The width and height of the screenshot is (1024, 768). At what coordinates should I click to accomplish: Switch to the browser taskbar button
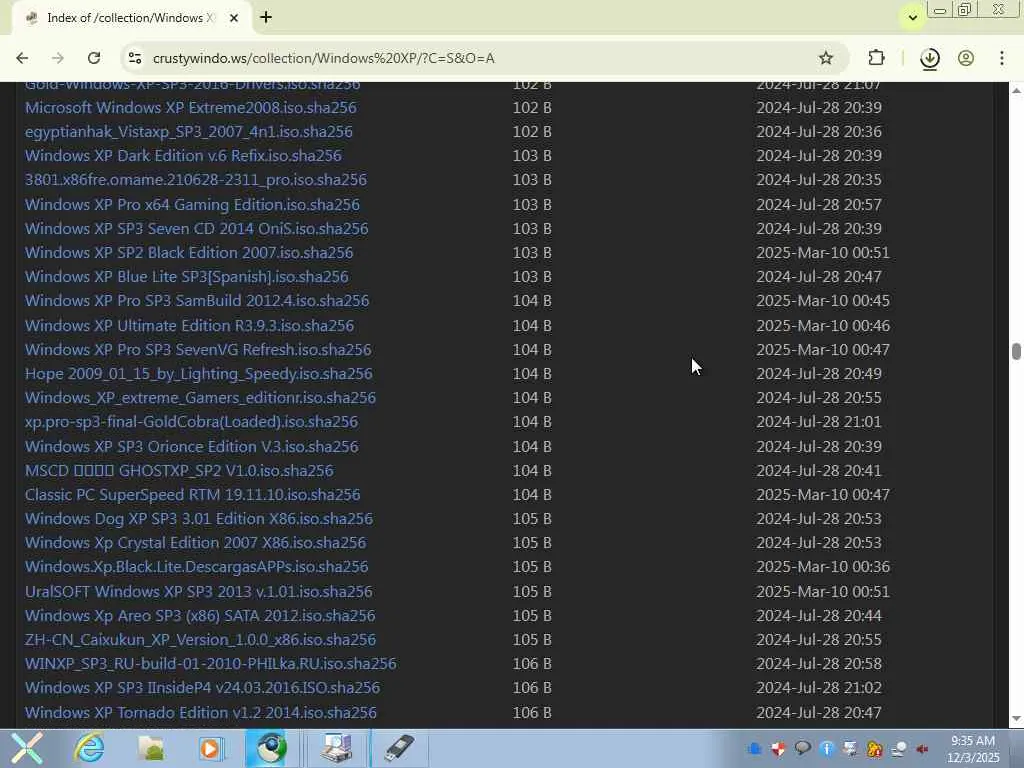pos(271,748)
